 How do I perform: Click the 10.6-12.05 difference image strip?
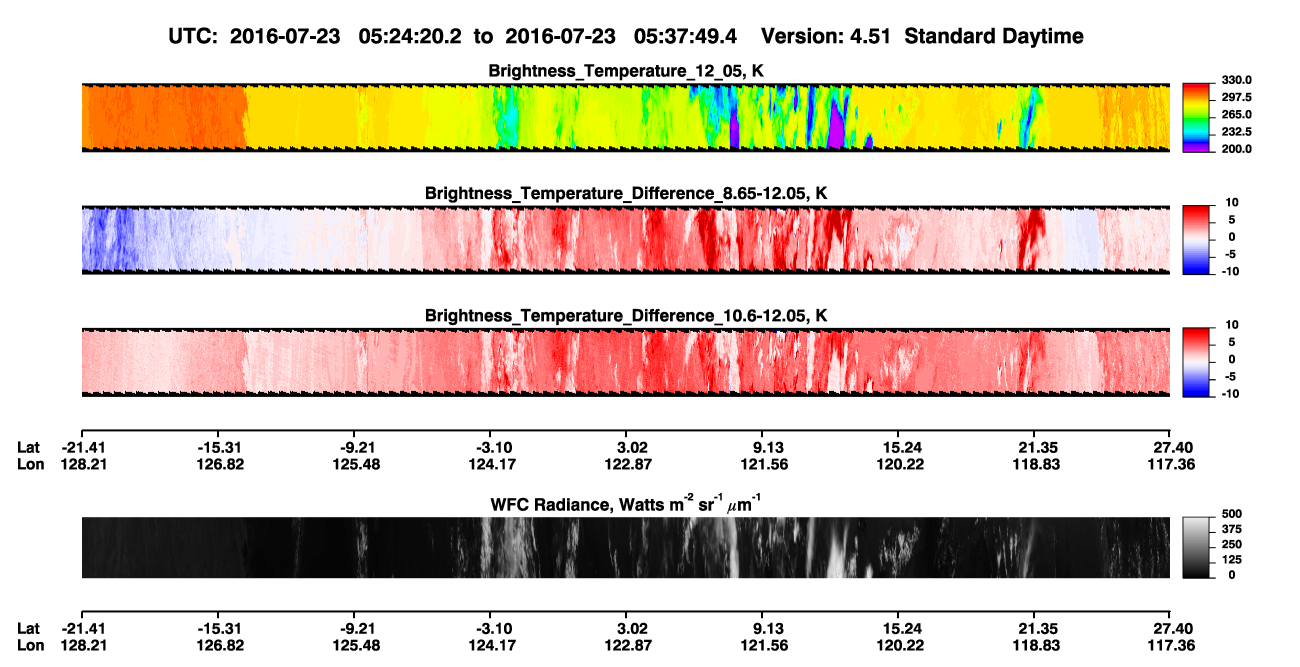pos(625,362)
